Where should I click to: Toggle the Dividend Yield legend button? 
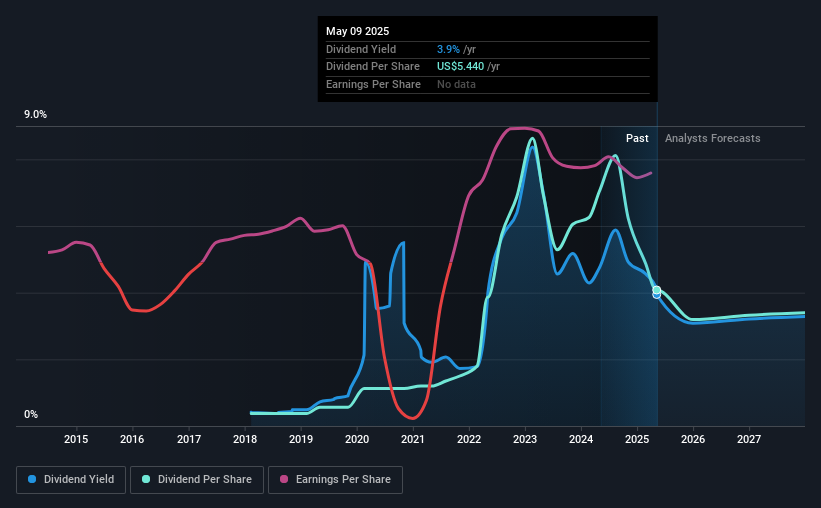coord(71,480)
